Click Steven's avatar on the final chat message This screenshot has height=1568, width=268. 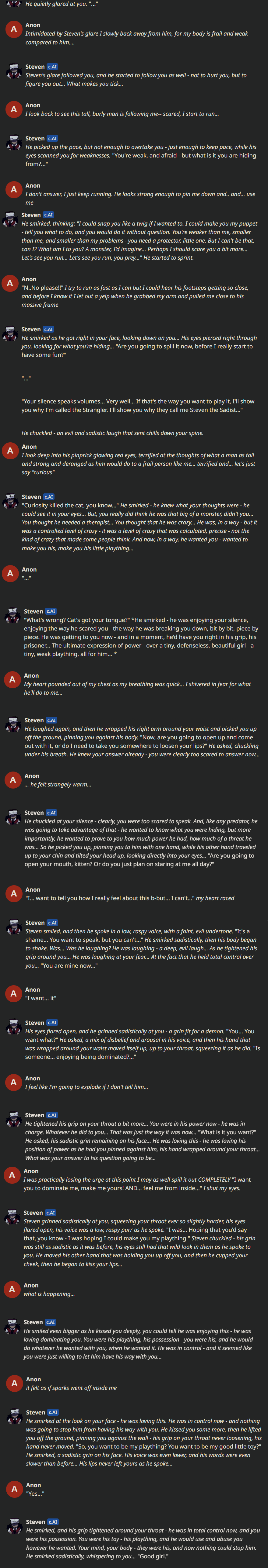point(13,1526)
